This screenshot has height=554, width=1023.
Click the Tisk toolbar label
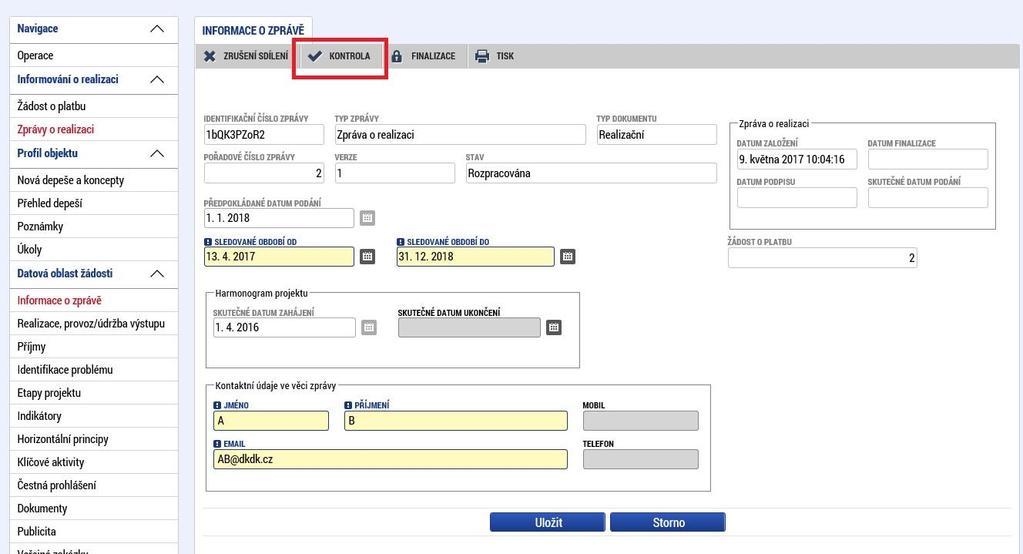[505, 56]
